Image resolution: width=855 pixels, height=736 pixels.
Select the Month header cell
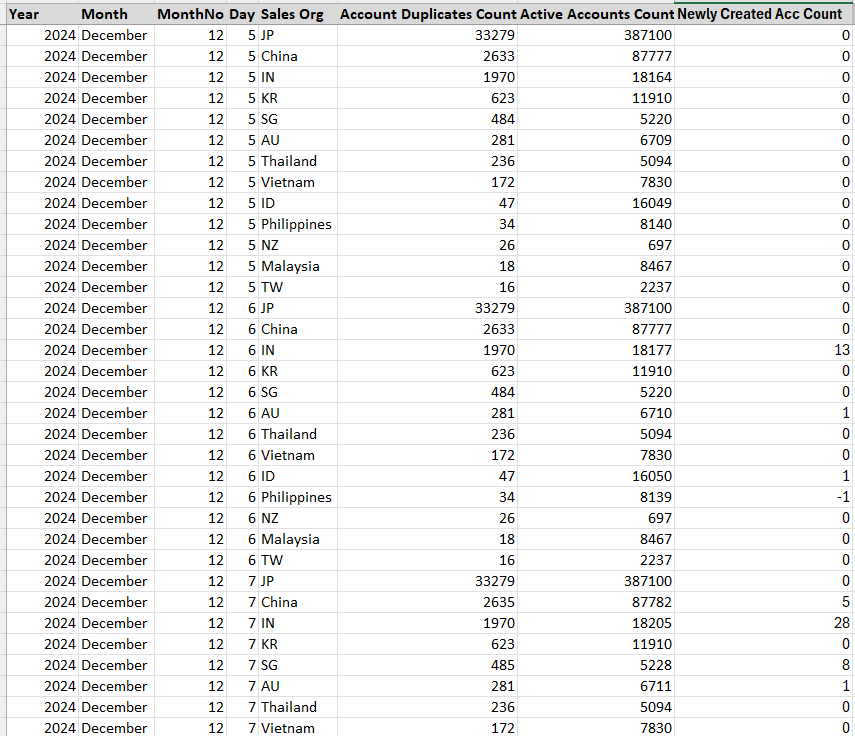coord(117,14)
